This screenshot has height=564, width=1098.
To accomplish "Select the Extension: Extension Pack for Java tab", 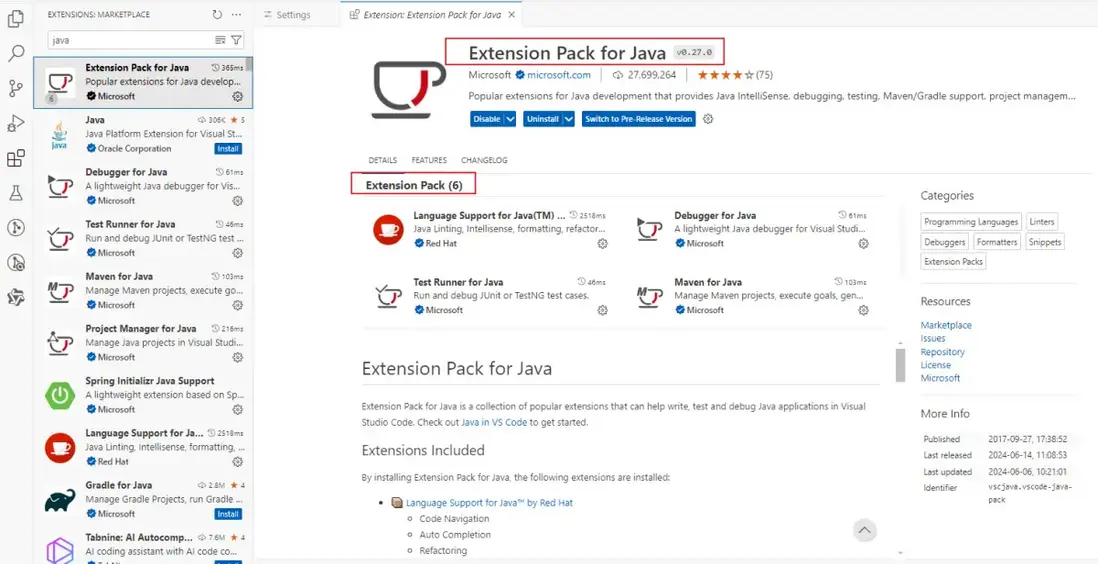I will tap(431, 14).
